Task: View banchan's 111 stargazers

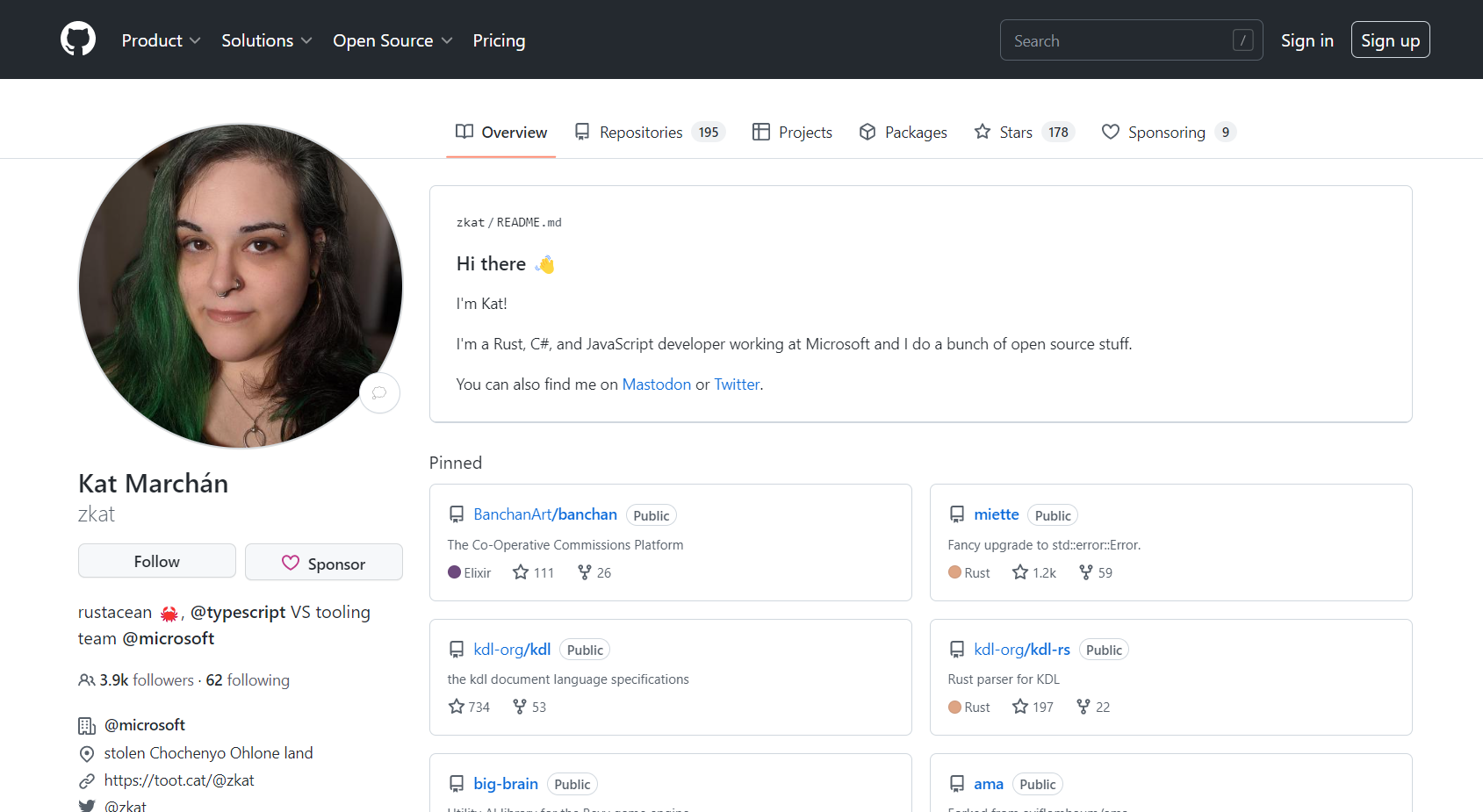Action: (533, 572)
